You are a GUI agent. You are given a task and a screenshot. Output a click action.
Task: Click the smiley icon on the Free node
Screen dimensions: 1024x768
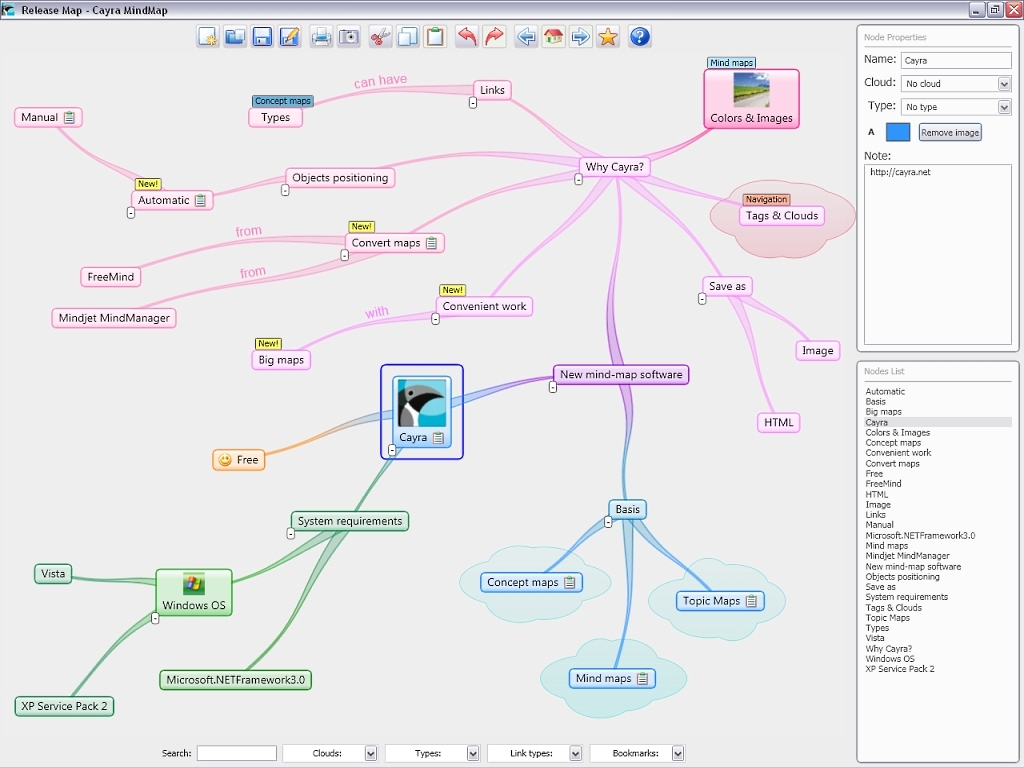click(x=225, y=460)
